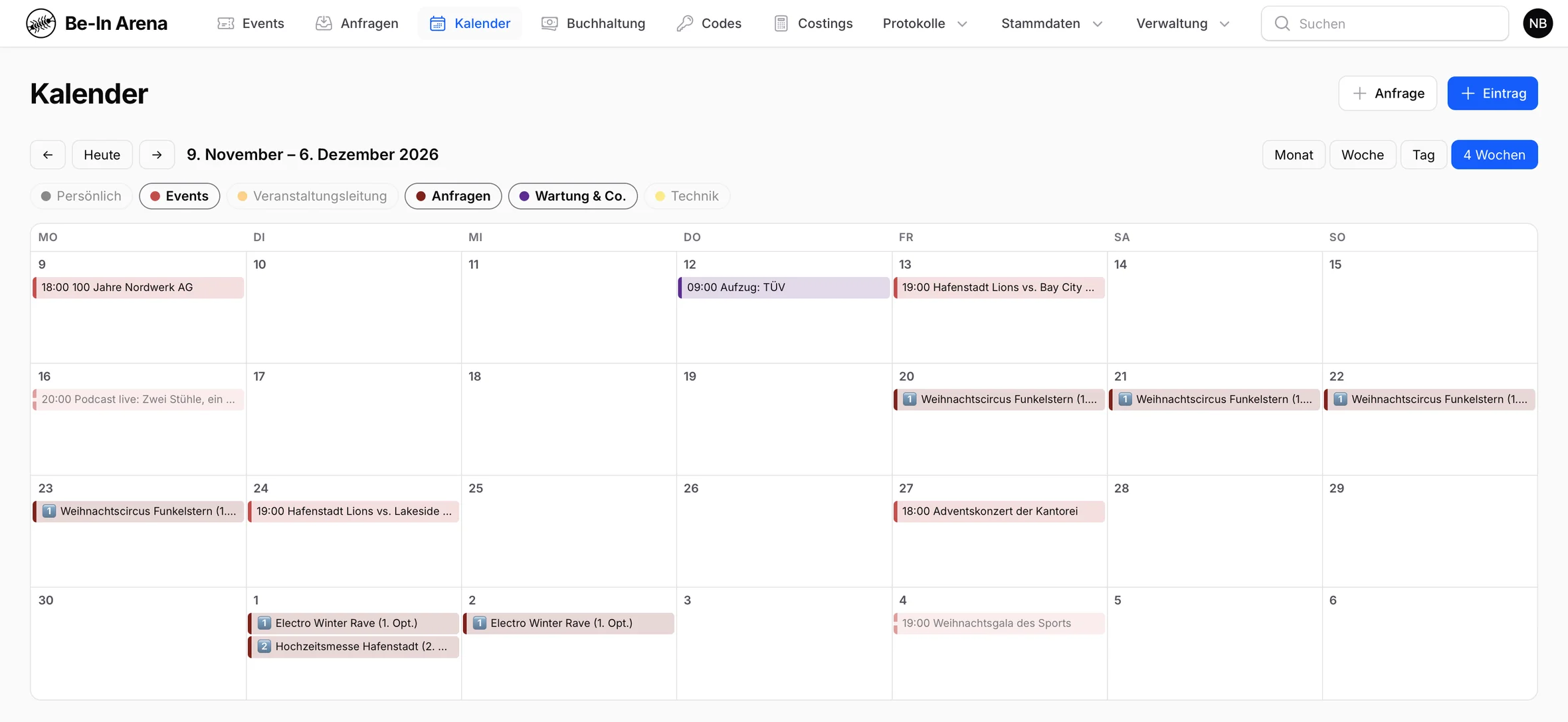
Task: Click the Codes key icon
Action: pos(684,23)
